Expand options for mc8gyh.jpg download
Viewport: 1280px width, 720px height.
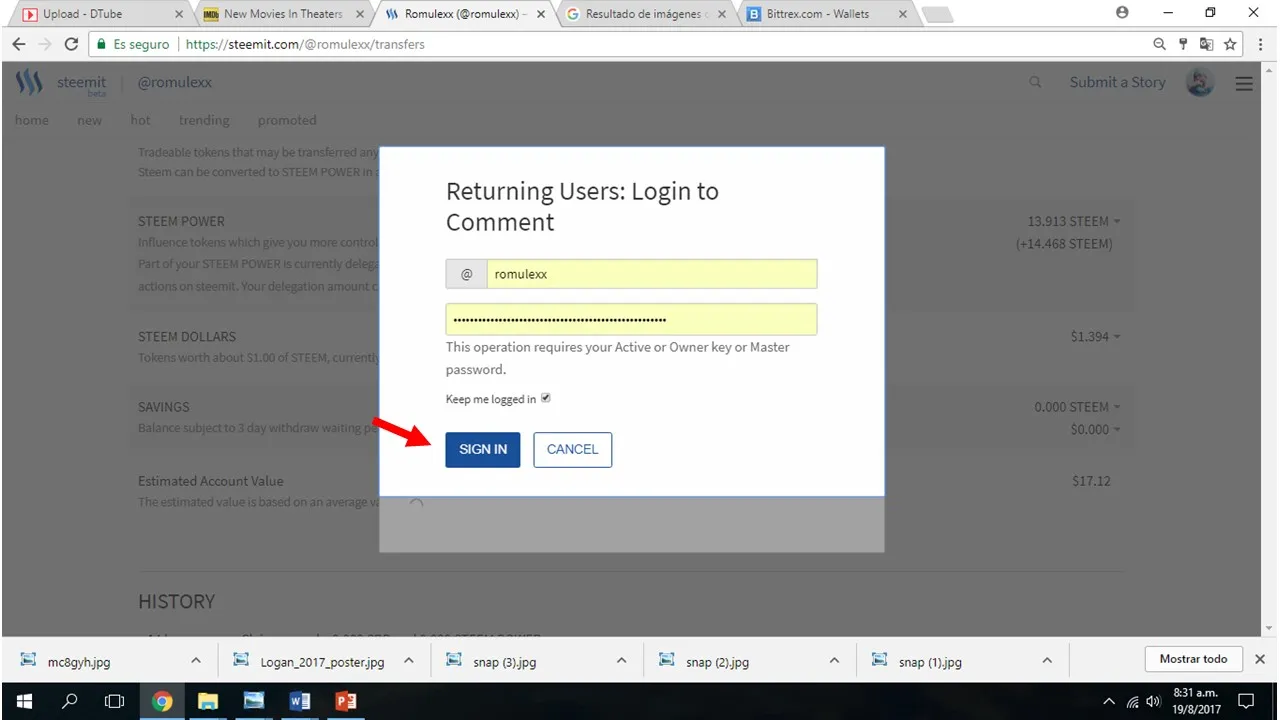(x=196, y=661)
